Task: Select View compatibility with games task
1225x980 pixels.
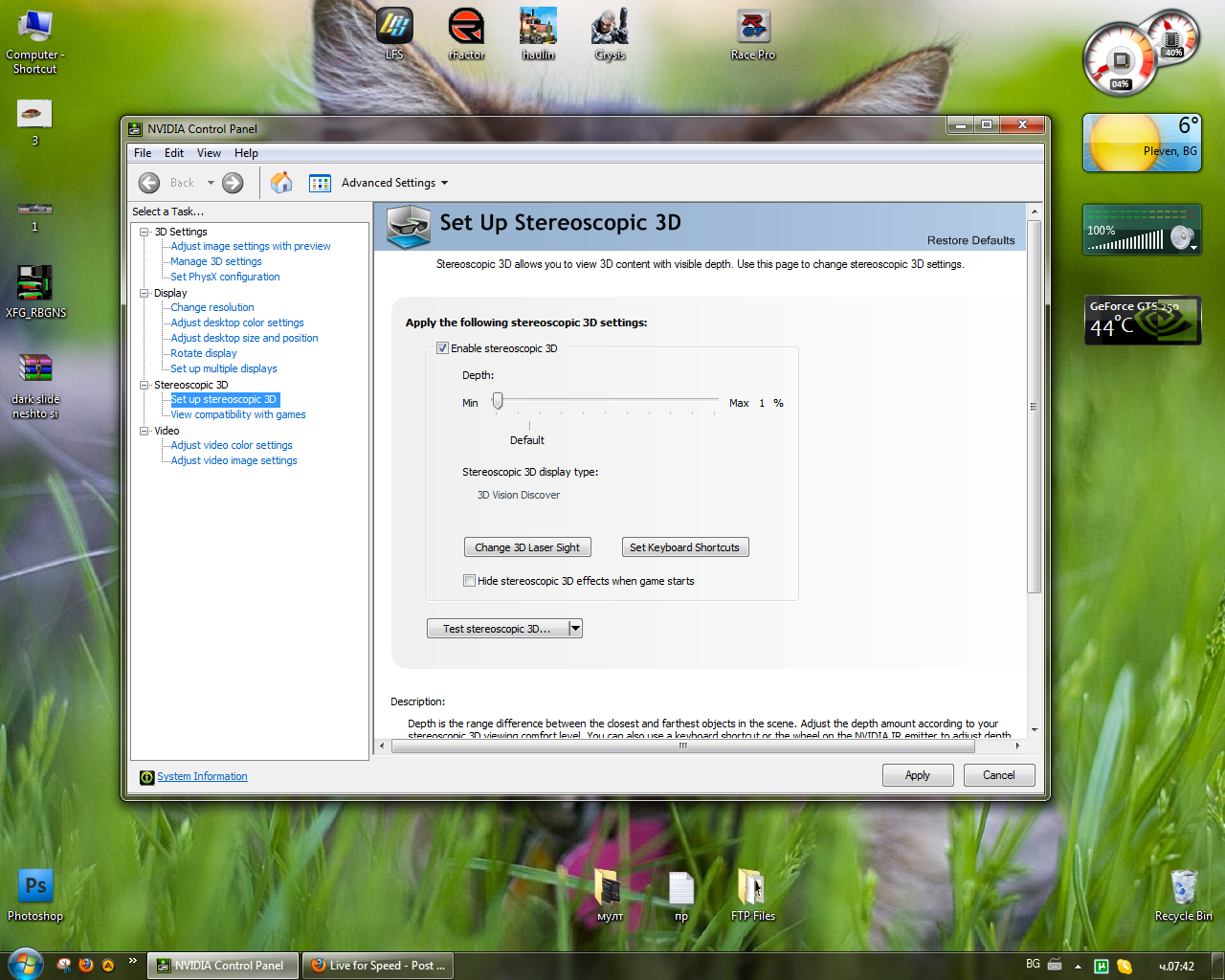Action: click(238, 414)
